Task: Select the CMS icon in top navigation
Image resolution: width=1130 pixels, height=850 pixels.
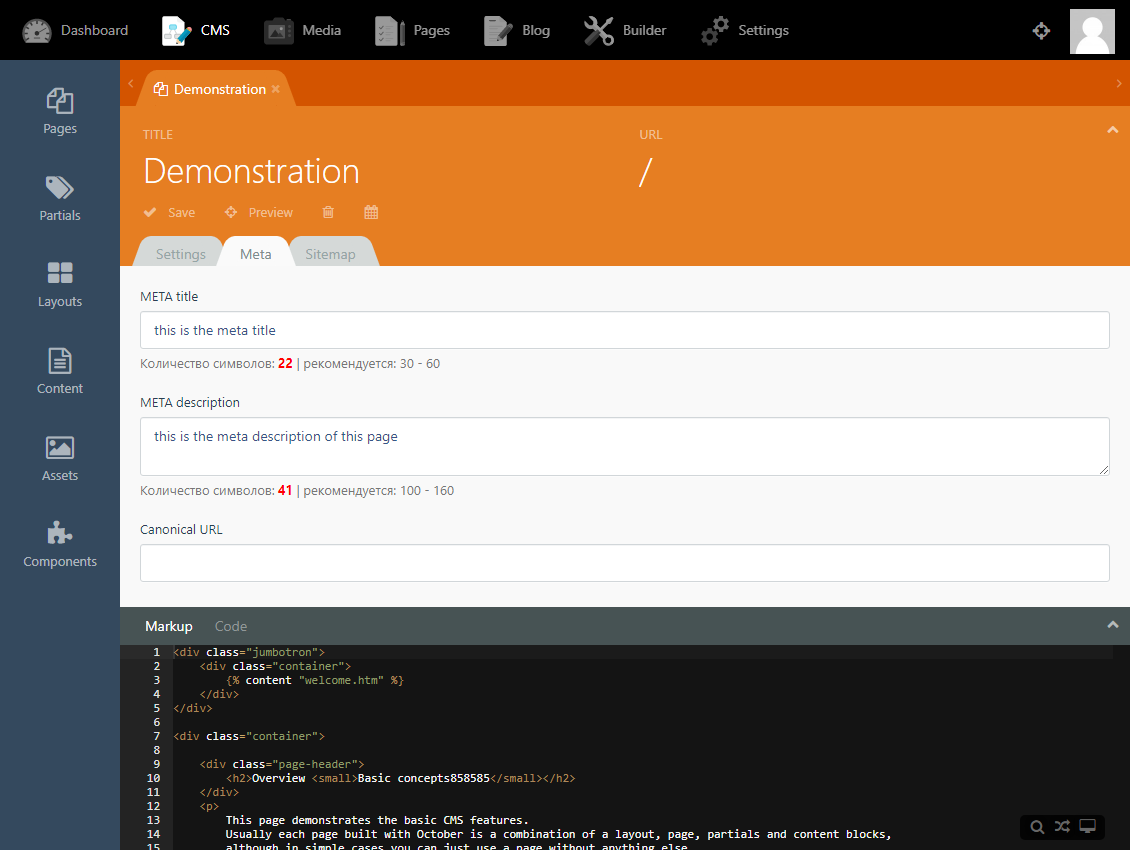Action: pyautogui.click(x=177, y=31)
